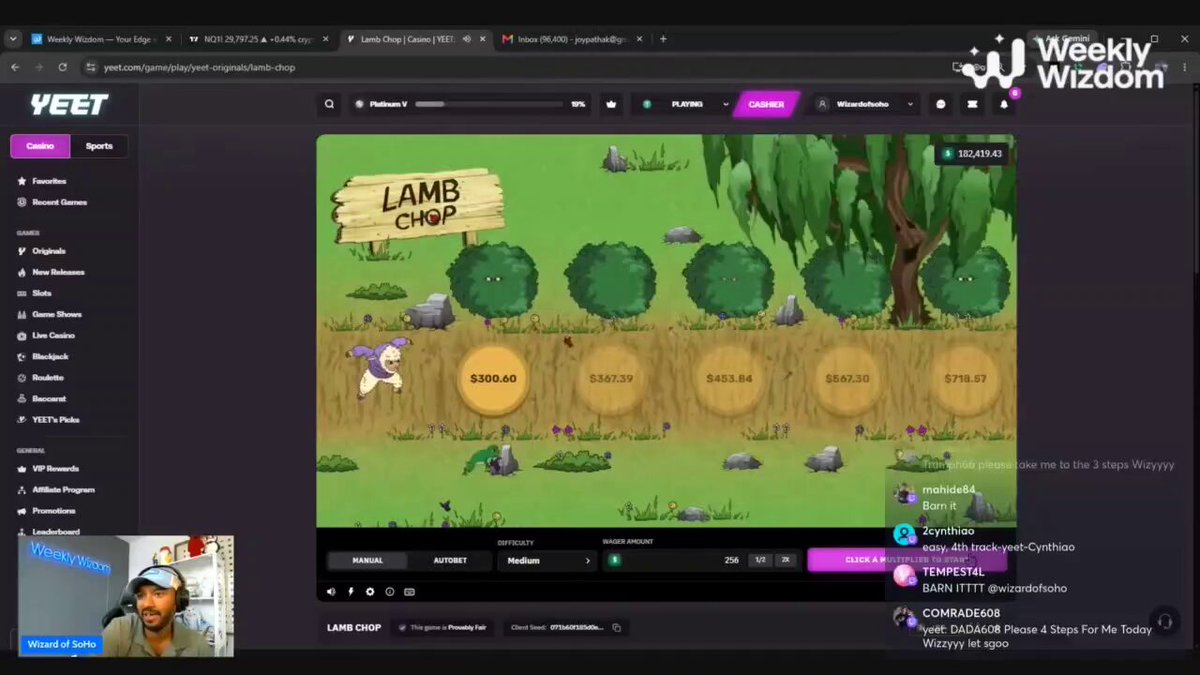Viewport: 1200px width, 675px height.
Task: Expand the Medium difficulty dropdown
Action: (x=546, y=561)
